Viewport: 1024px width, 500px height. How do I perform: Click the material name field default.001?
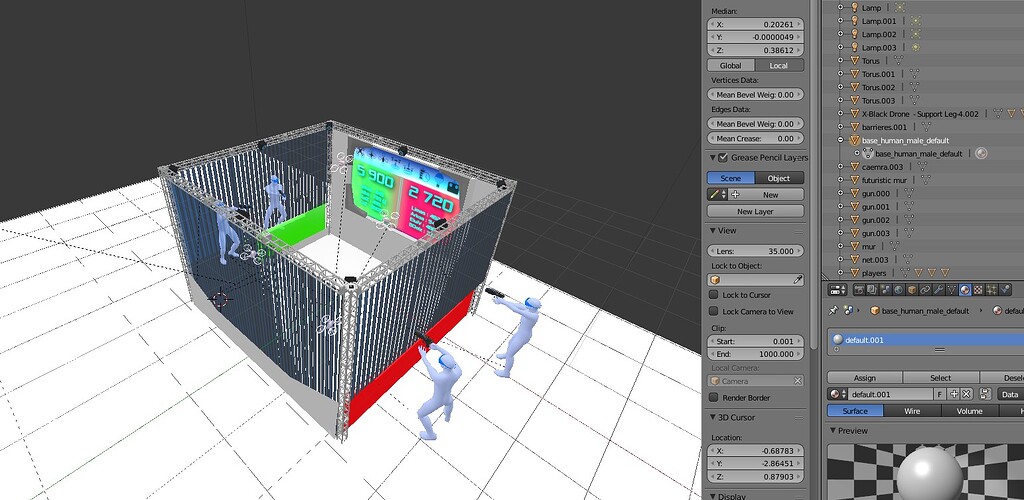pos(891,394)
